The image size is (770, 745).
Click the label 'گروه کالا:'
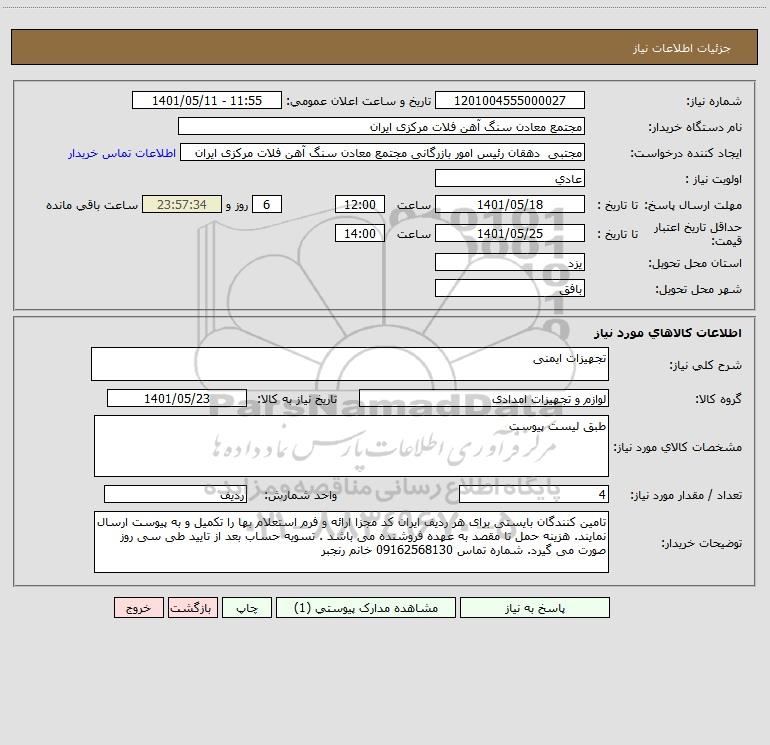point(718,399)
